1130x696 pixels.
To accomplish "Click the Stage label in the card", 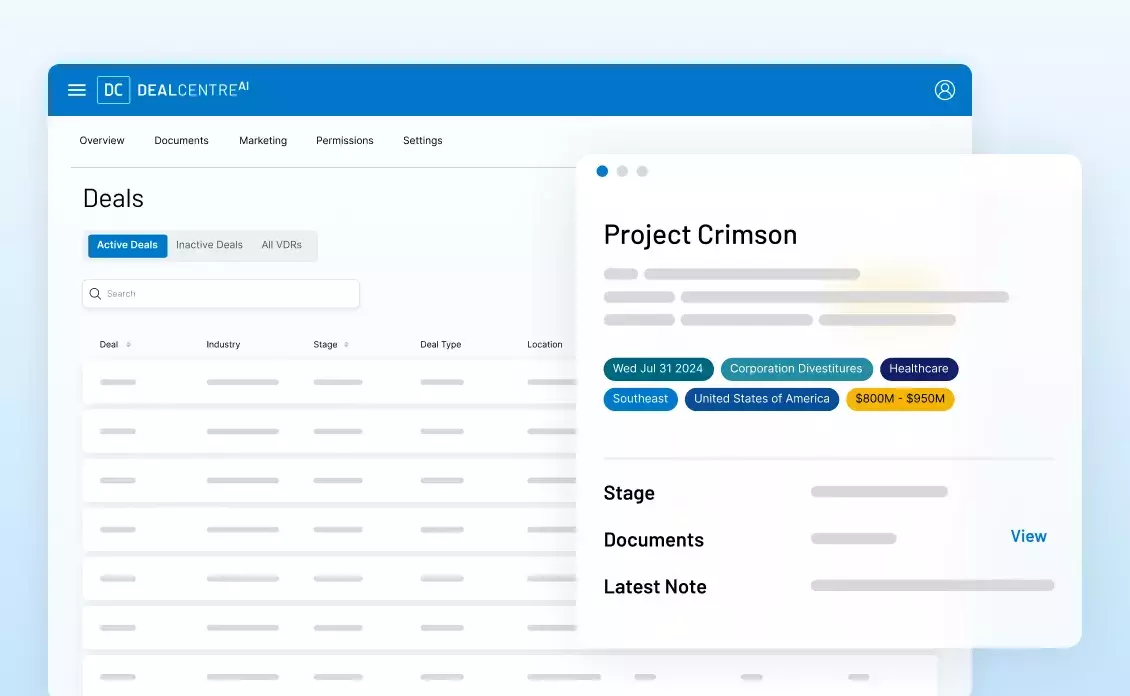I will pyautogui.click(x=629, y=493).
